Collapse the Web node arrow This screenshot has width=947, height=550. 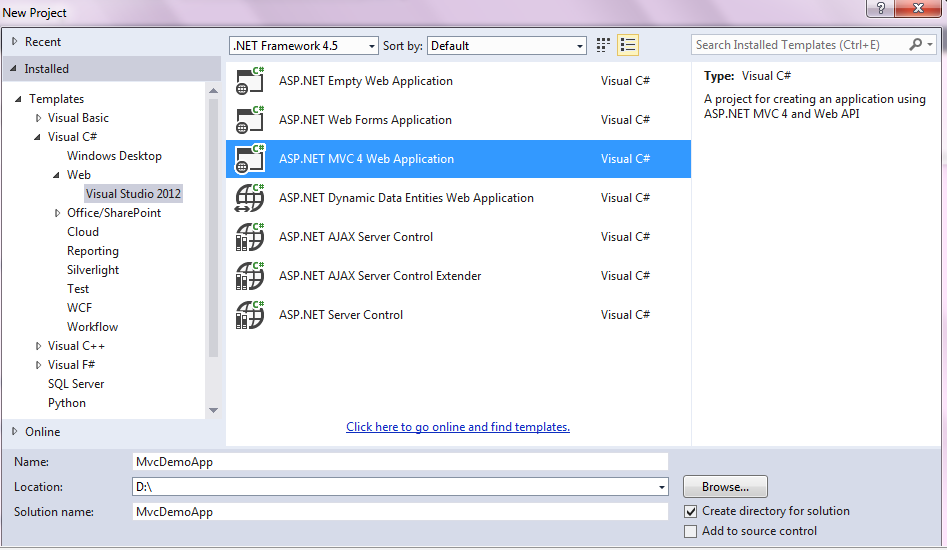(56, 175)
